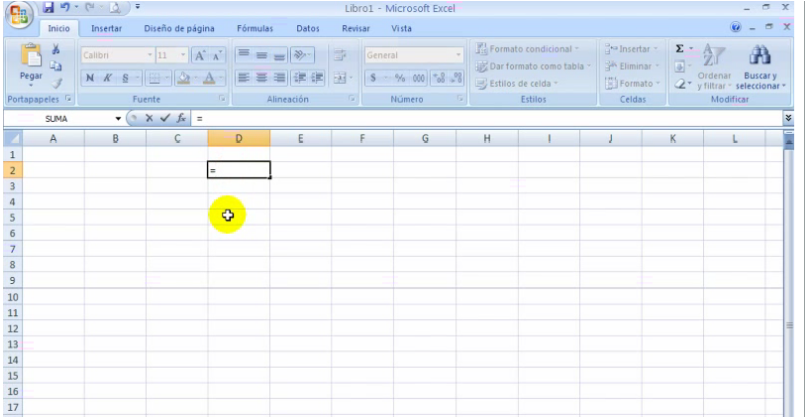The width and height of the screenshot is (805, 417).
Task: Open Excel Help question mark icon
Action: (736, 29)
